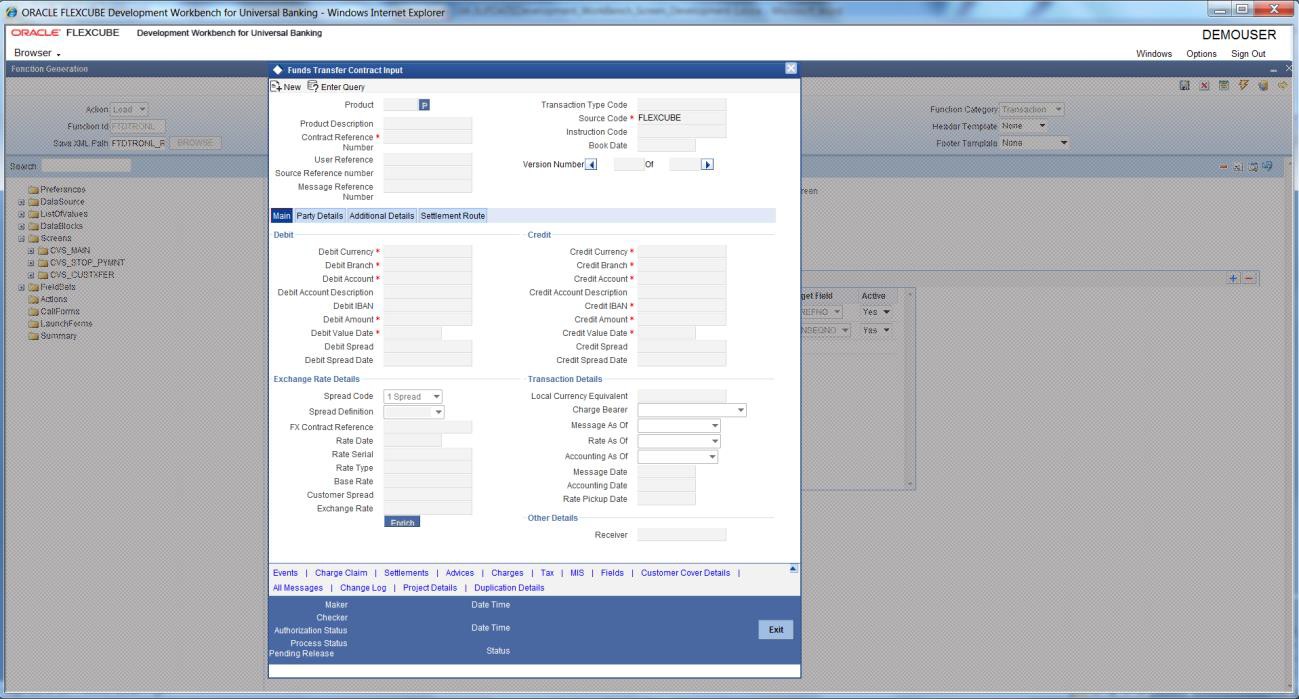The height and width of the screenshot is (699, 1299).
Task: Switch to the Party Details tab
Action: [320, 216]
